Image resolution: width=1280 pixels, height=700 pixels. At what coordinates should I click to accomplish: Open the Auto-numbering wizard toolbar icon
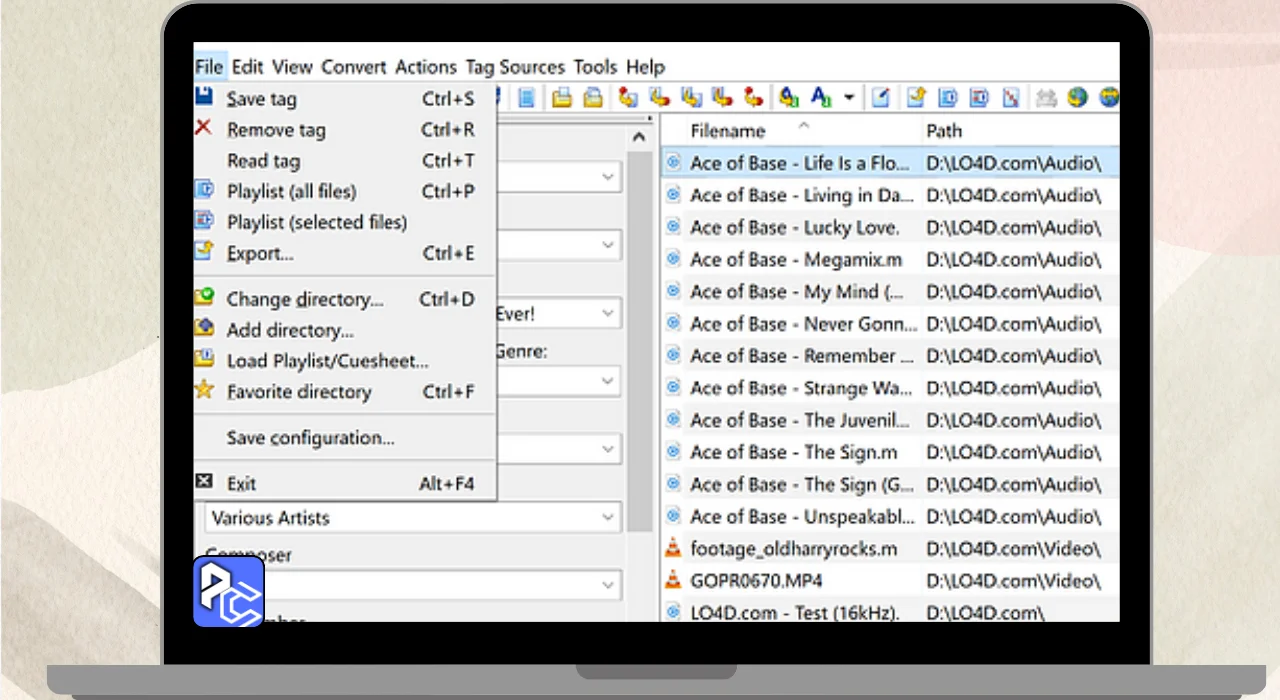(881, 97)
